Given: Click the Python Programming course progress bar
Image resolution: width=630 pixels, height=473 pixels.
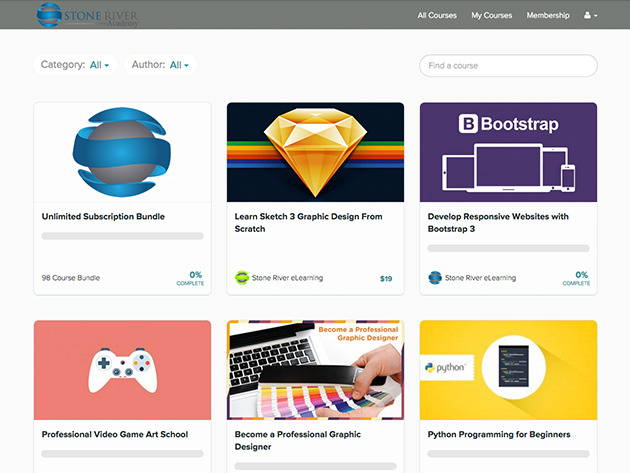Looking at the screenshot, I should [x=508, y=454].
